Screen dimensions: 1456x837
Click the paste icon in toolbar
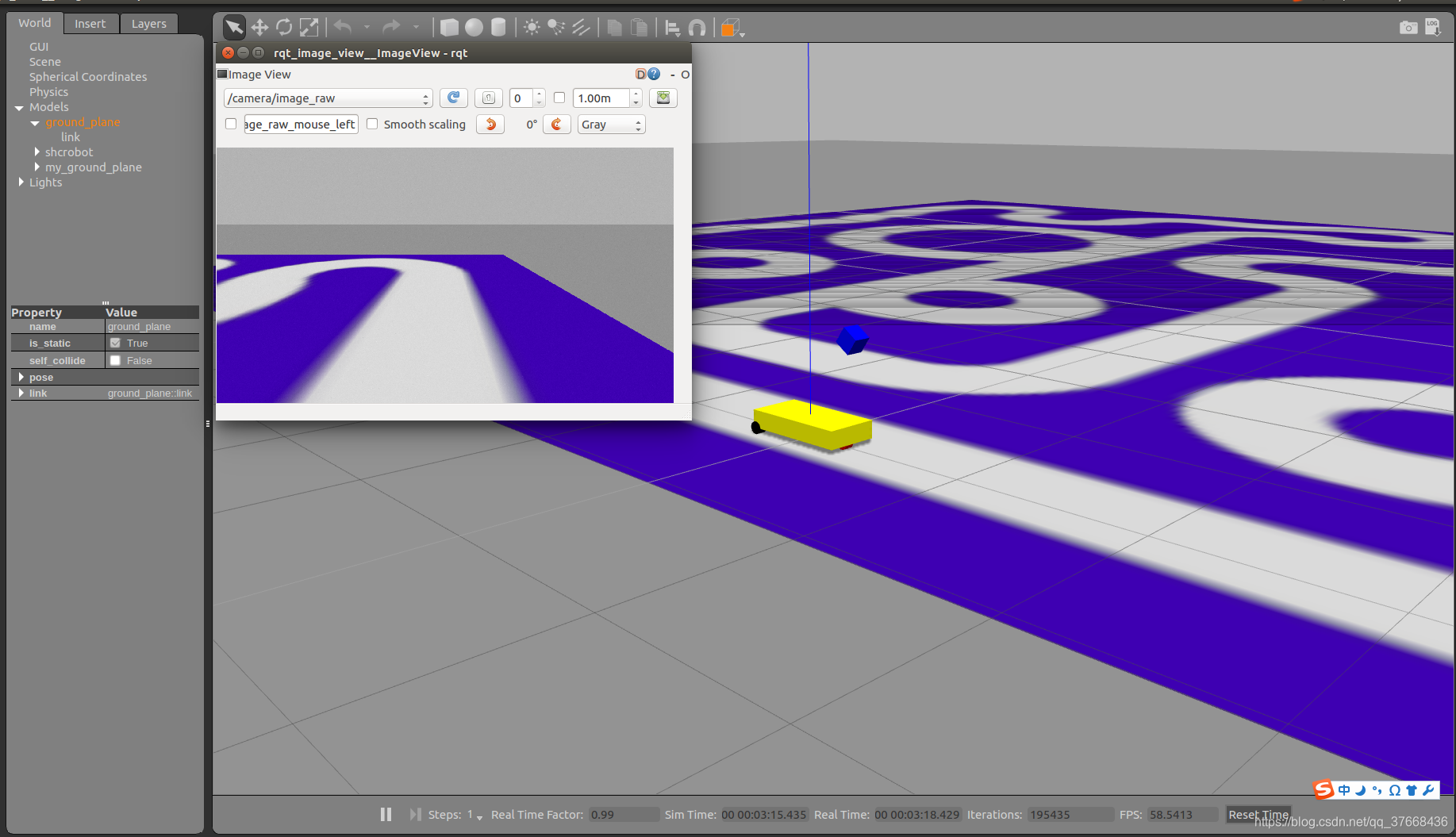[x=639, y=28]
